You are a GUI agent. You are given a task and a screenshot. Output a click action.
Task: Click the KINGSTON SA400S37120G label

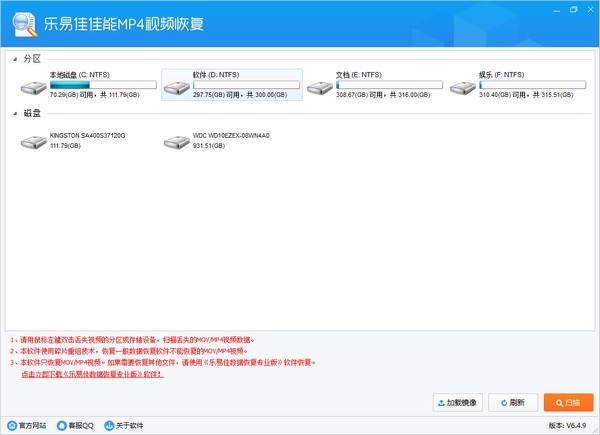point(87,135)
